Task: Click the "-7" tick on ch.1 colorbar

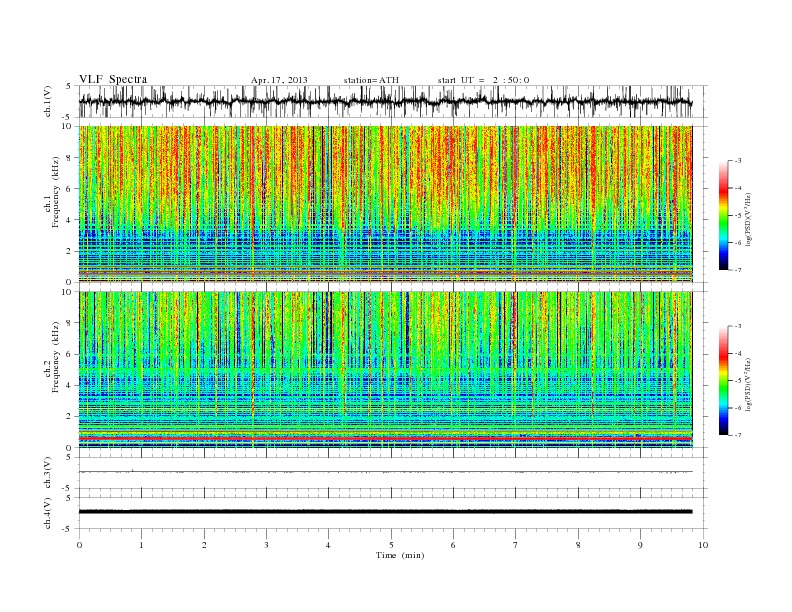Action: click(x=737, y=270)
